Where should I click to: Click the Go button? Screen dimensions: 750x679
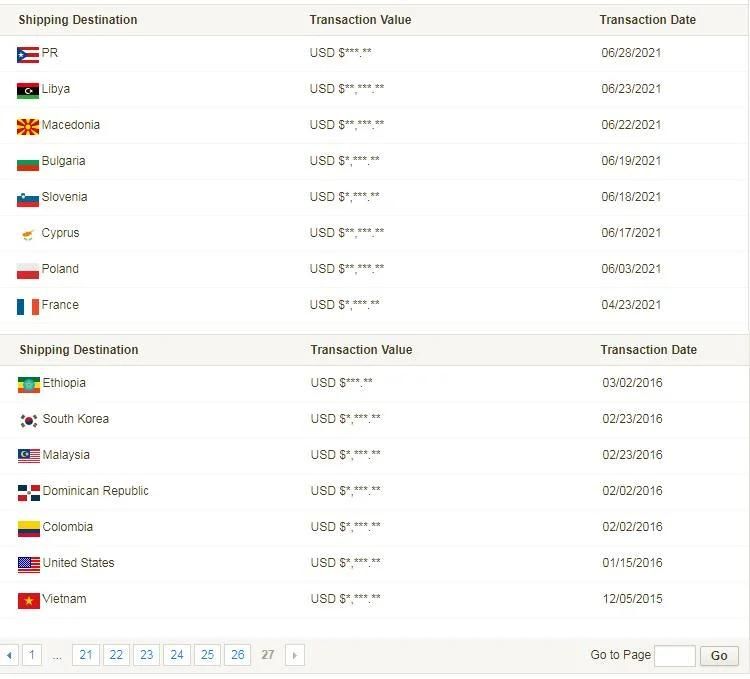click(x=719, y=656)
